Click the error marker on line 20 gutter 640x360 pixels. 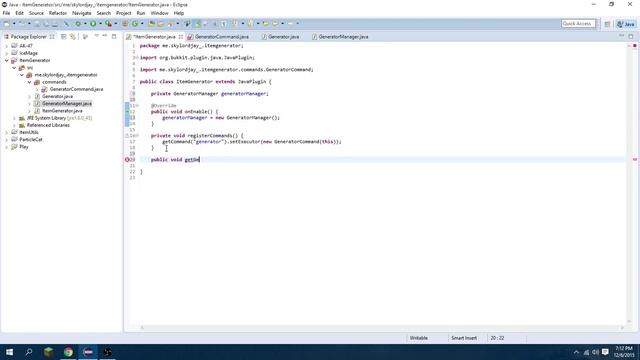pyautogui.click(x=127, y=160)
